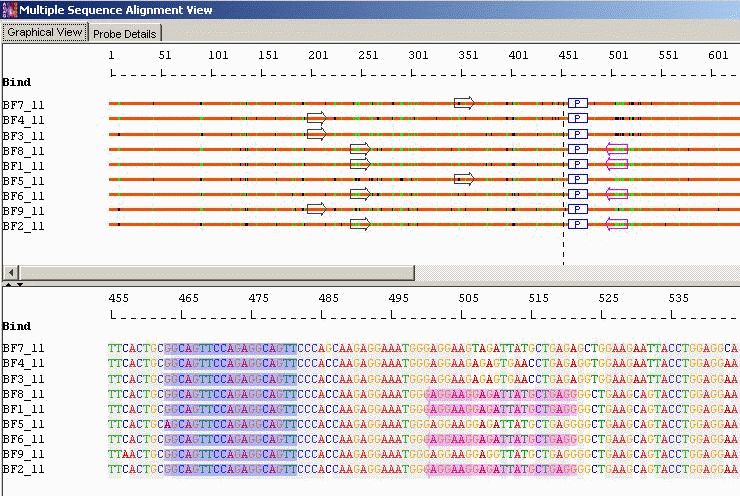Screen dimensions: 740x496
Task: Click the application icon in the title bar
Action: click(9, 10)
